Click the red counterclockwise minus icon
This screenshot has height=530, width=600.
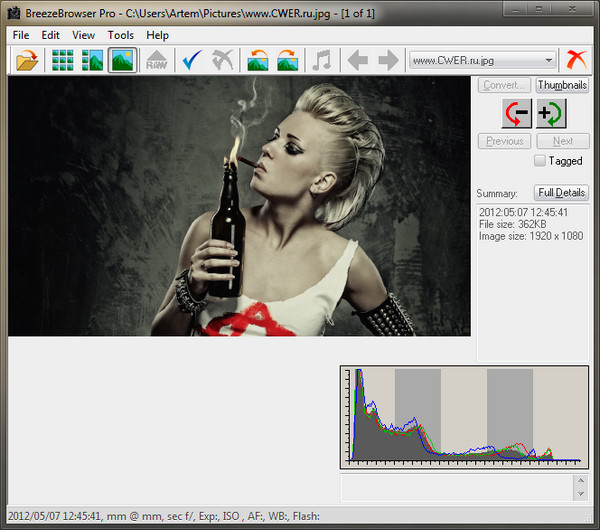(x=517, y=113)
